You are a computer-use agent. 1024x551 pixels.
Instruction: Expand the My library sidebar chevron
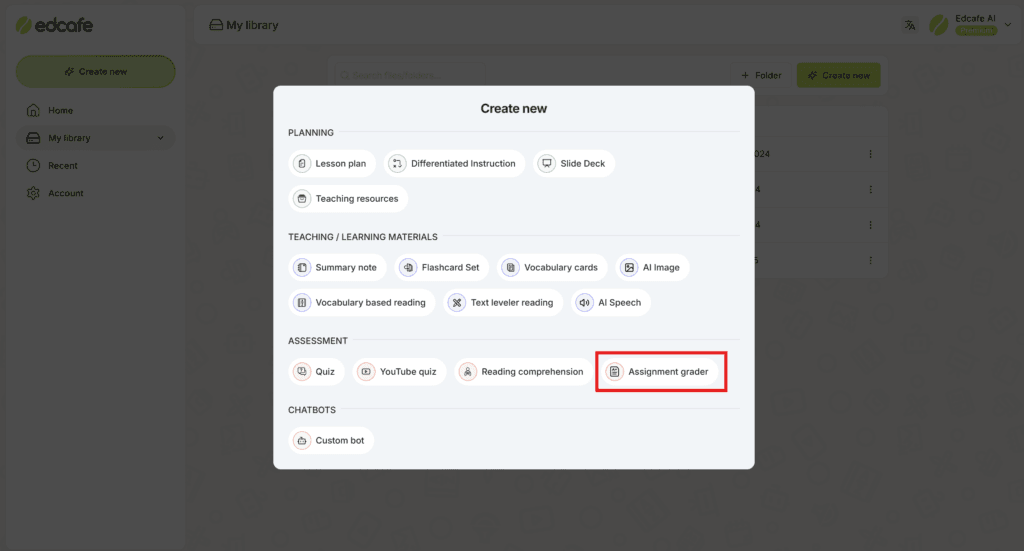[161, 138]
